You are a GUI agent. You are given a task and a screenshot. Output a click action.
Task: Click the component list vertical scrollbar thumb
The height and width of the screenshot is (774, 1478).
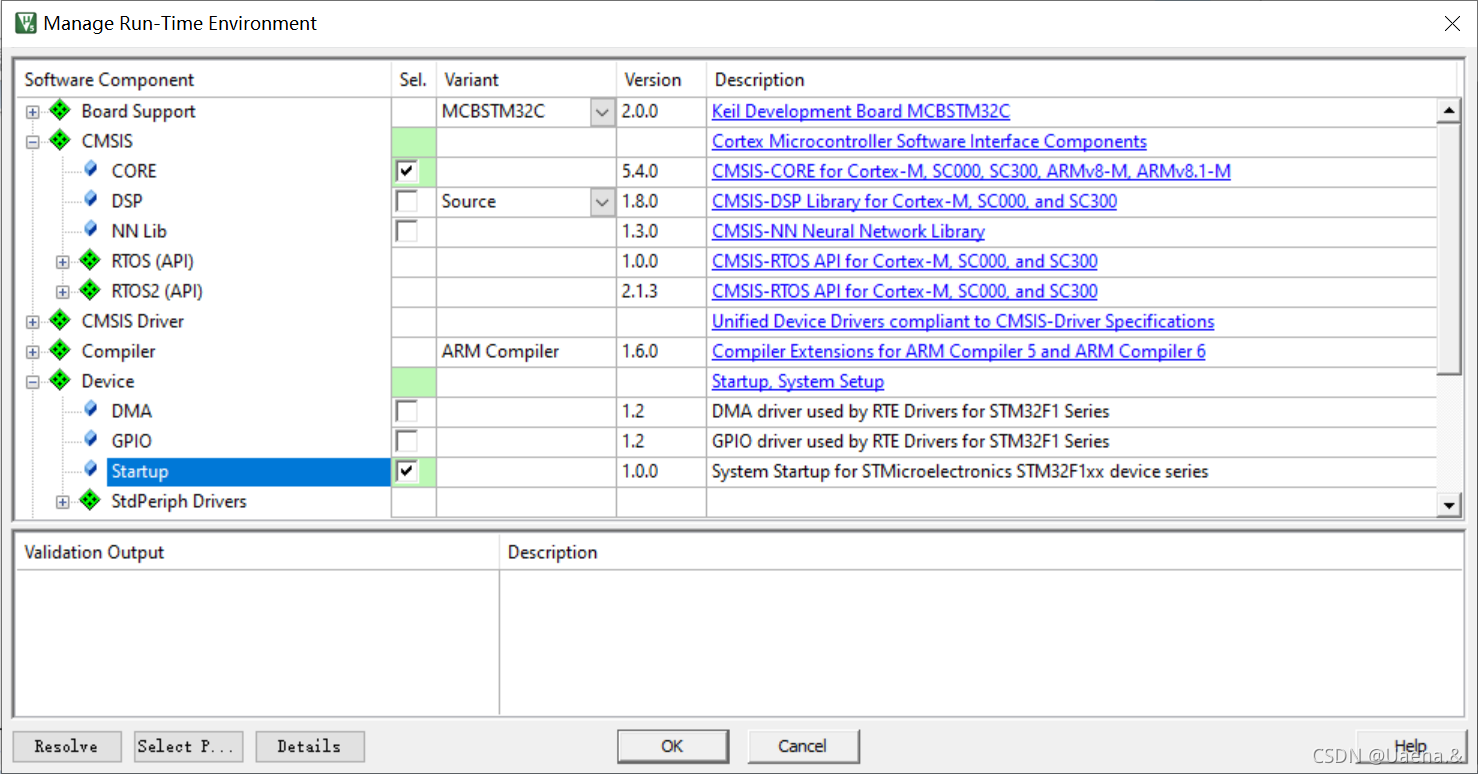[x=1448, y=247]
